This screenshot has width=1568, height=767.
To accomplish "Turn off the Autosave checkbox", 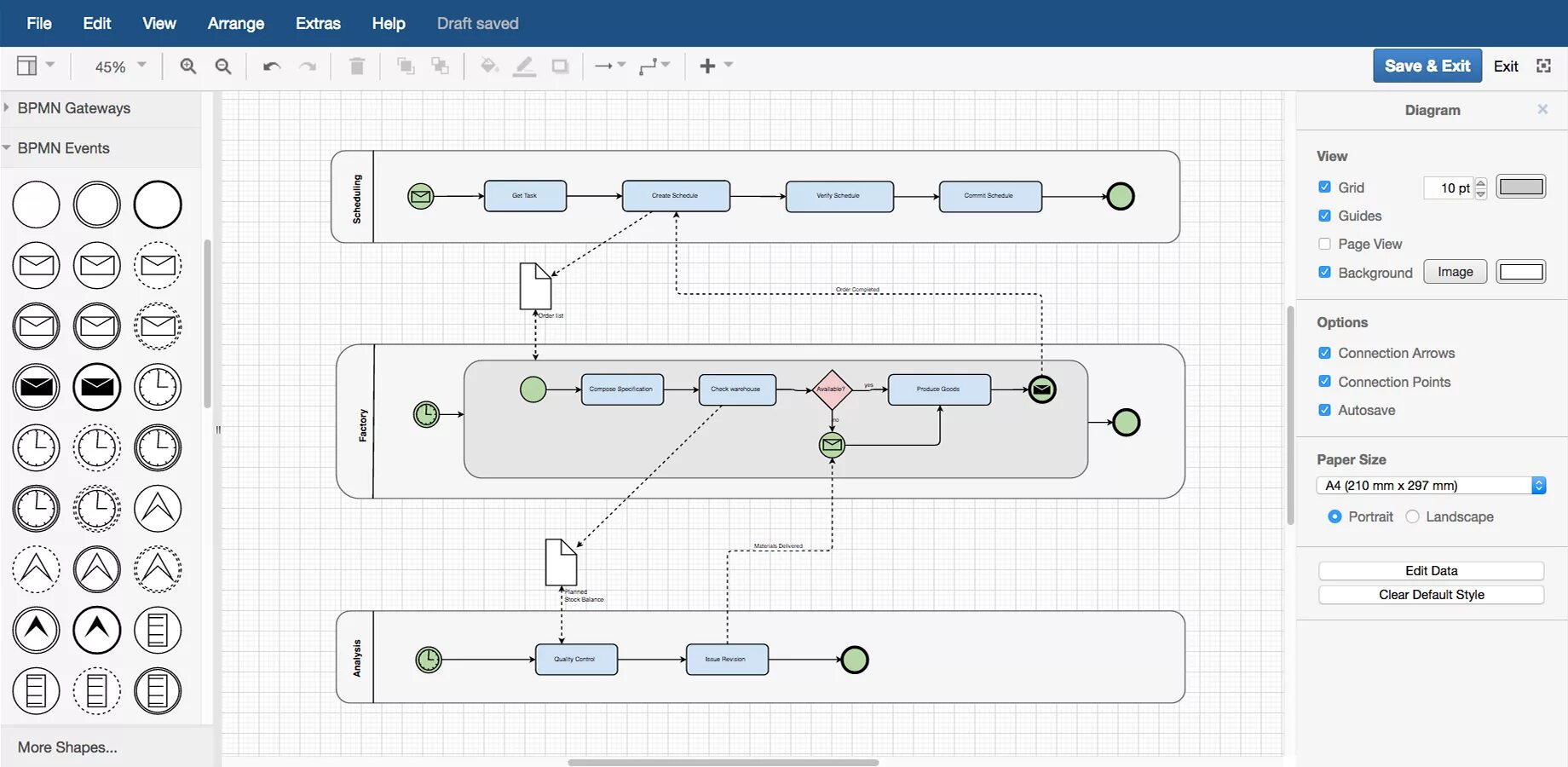I will tap(1324, 410).
